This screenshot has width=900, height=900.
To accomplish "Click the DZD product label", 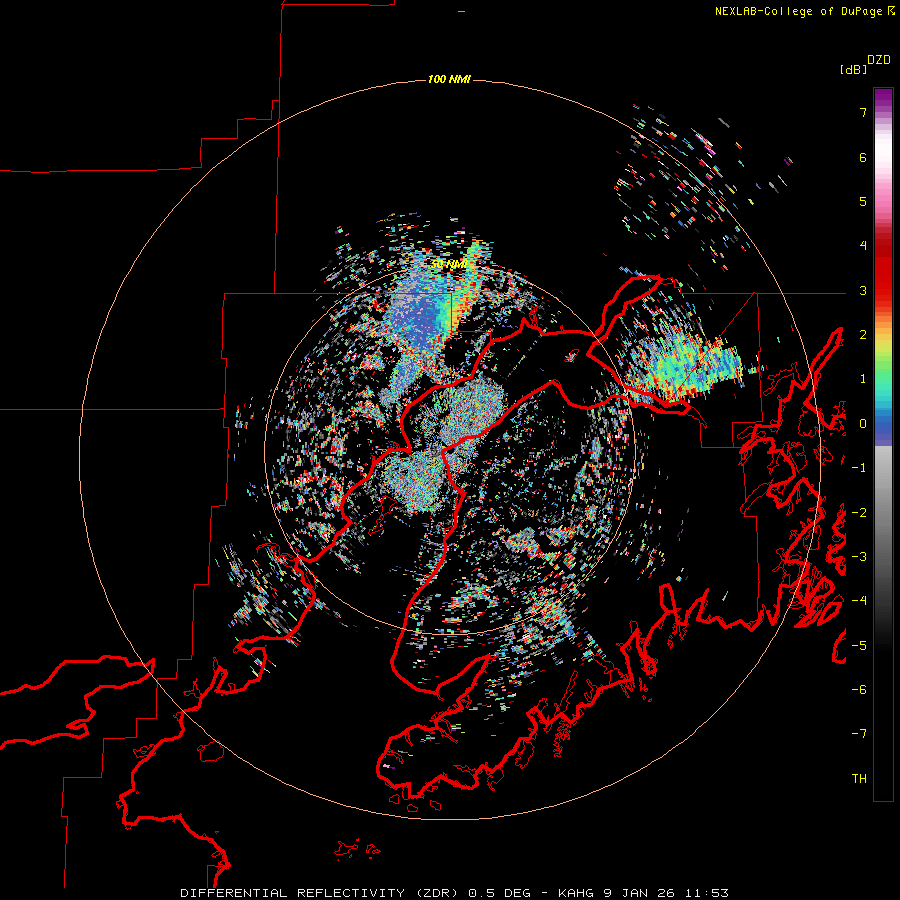I will [x=879, y=60].
